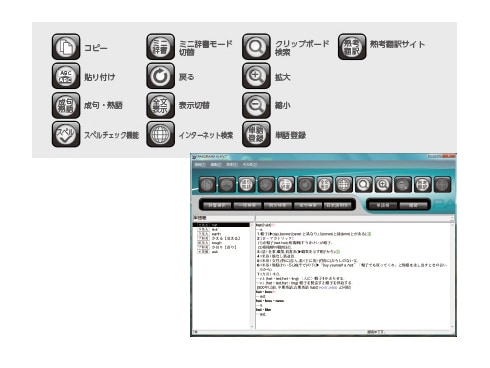
Task: Click the 成句・熟語 toolbar button in the dictionary window
Action: 247,184
